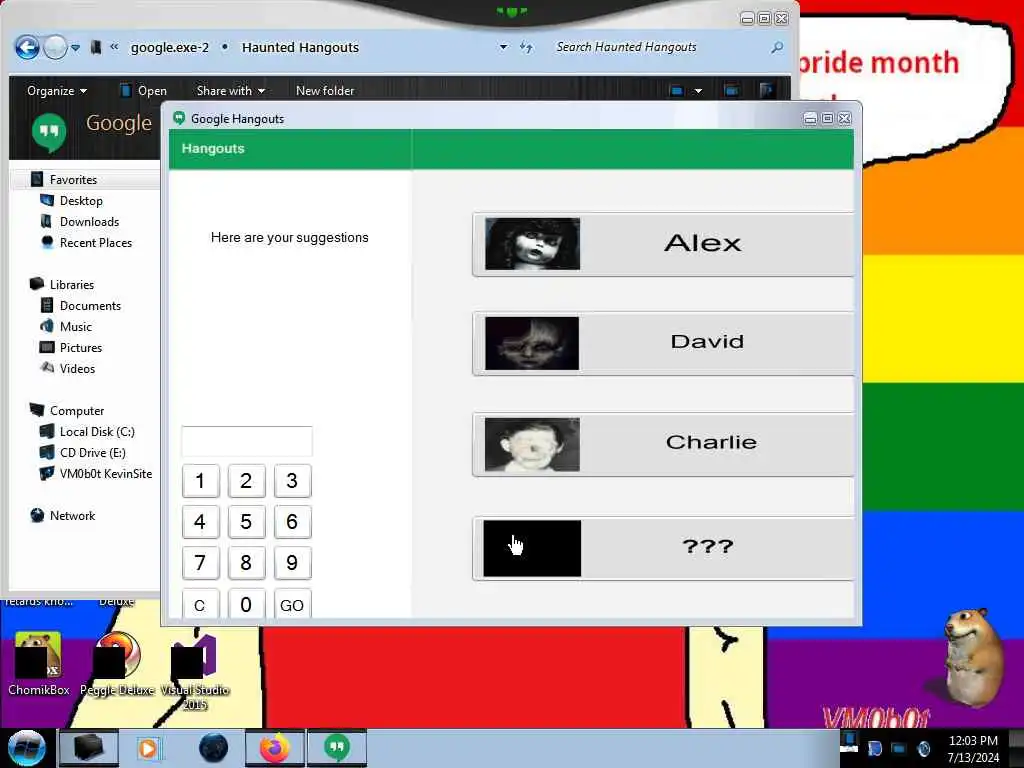1024x768 pixels.
Task: Click Charlie's profile photo thumbnail
Action: (x=532, y=444)
